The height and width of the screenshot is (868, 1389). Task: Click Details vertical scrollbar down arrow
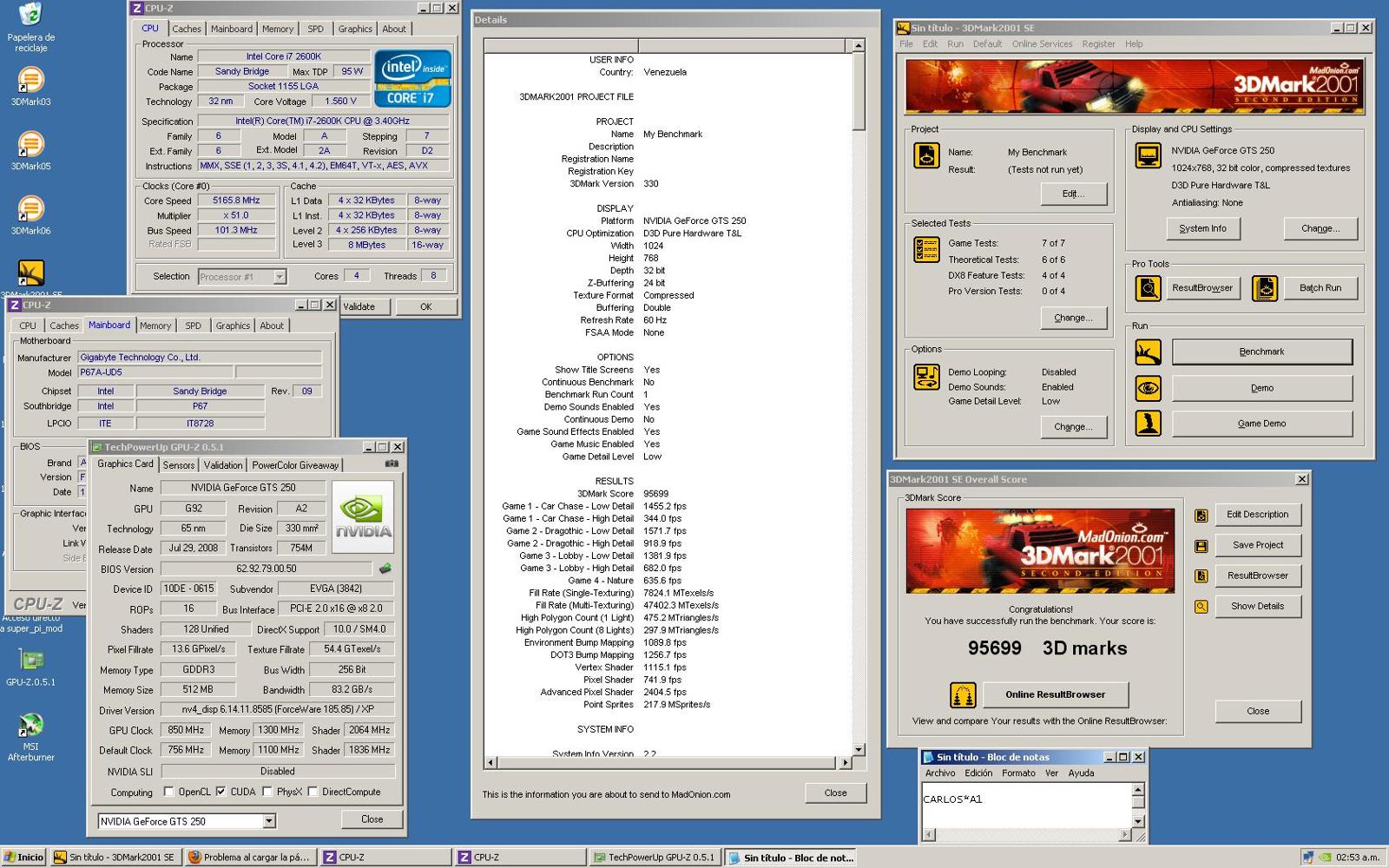click(x=859, y=749)
